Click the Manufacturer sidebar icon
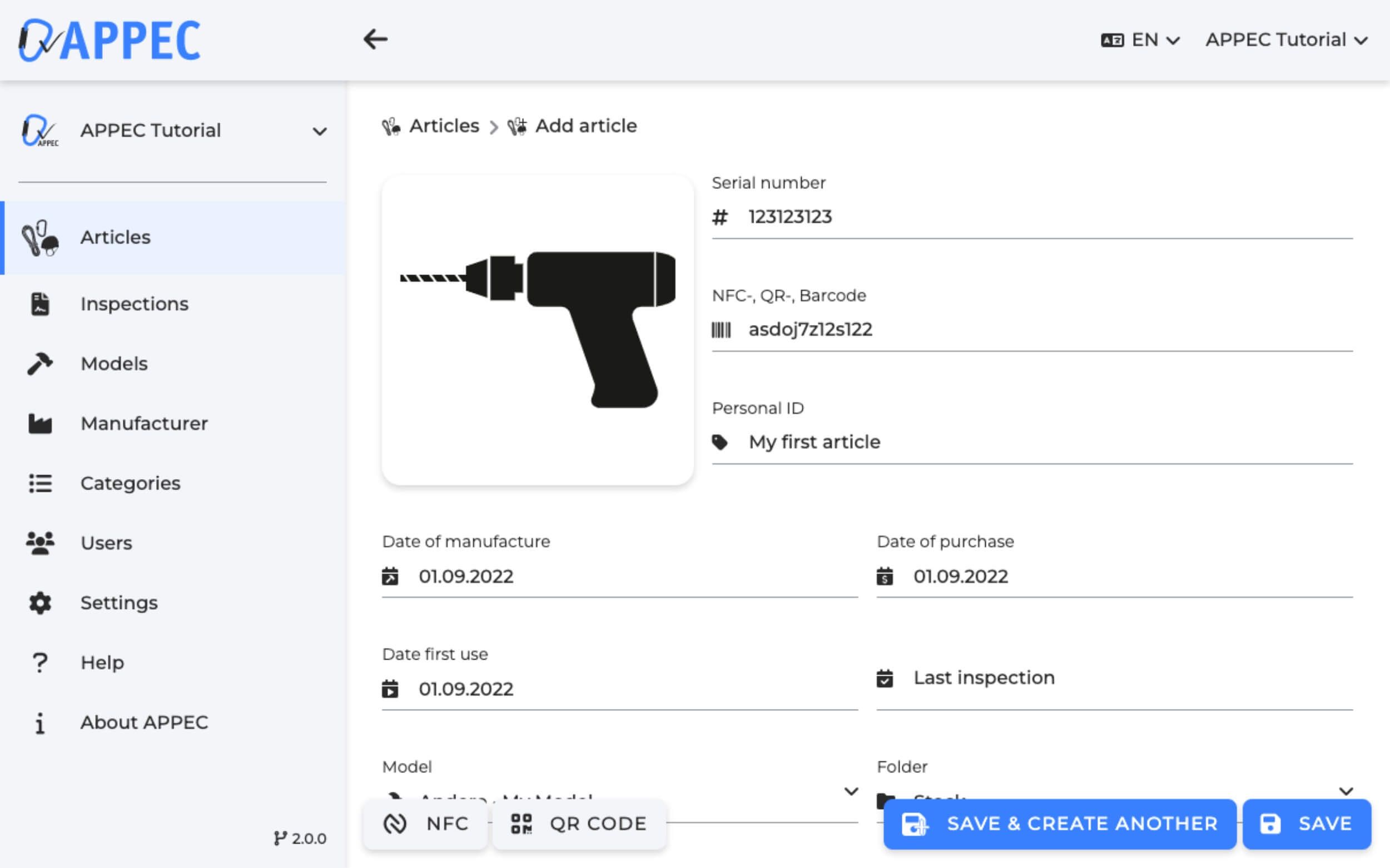Screen dimensions: 1390x868 coord(40,423)
